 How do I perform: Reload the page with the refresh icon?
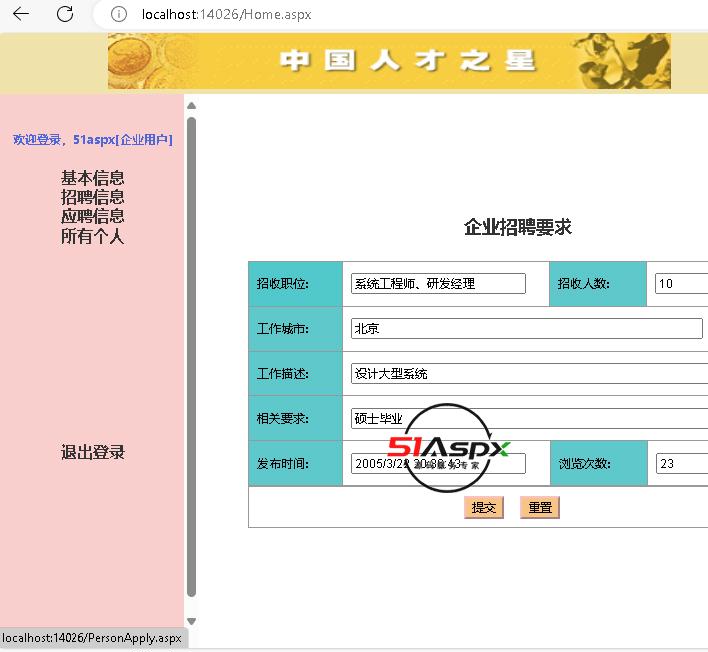(65, 14)
